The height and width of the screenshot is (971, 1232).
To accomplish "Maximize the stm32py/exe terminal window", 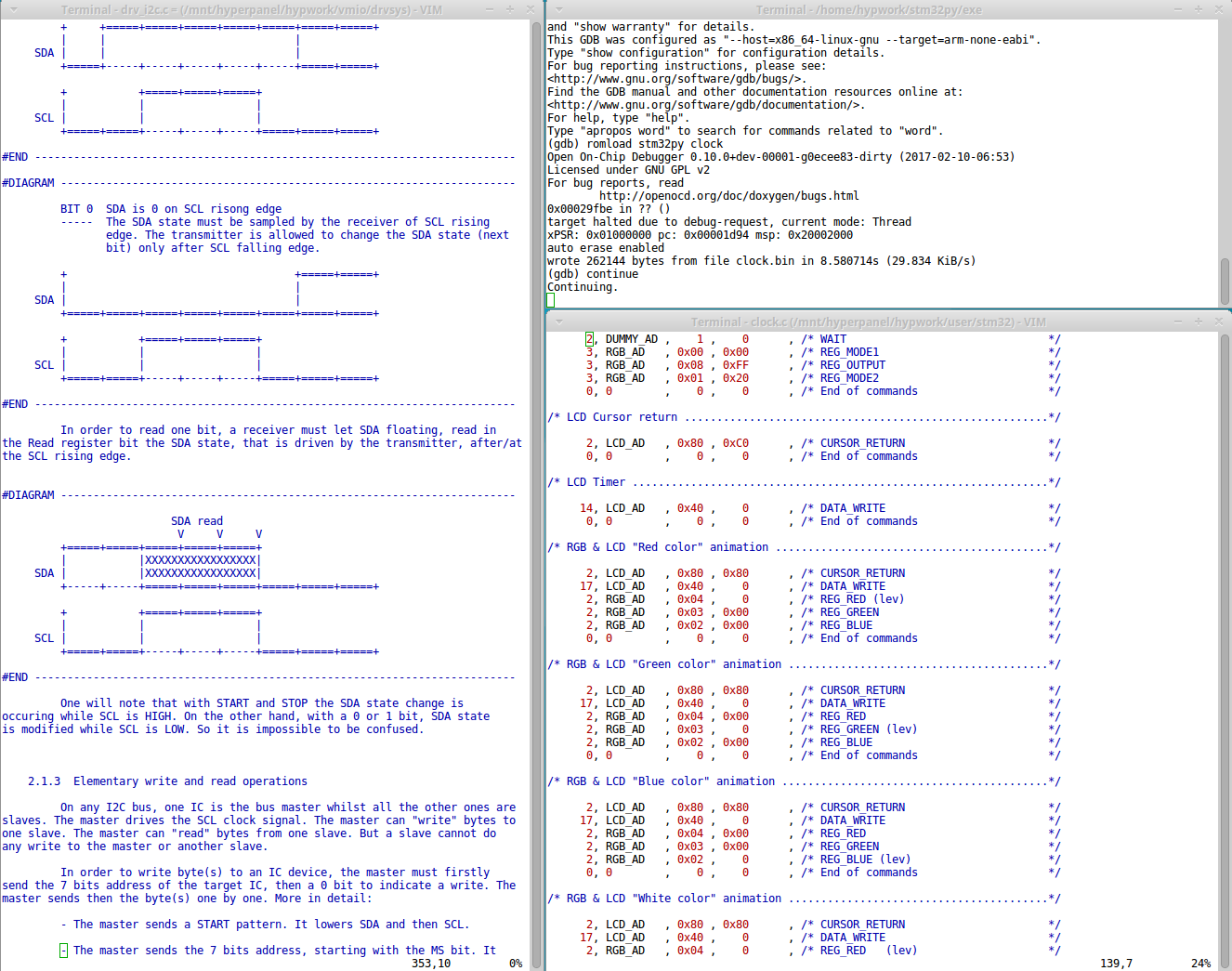I will coord(1198,9).
